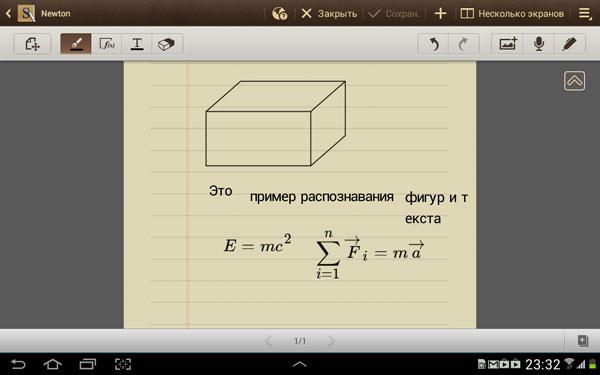Select the drawn cuboid shape

(276, 123)
